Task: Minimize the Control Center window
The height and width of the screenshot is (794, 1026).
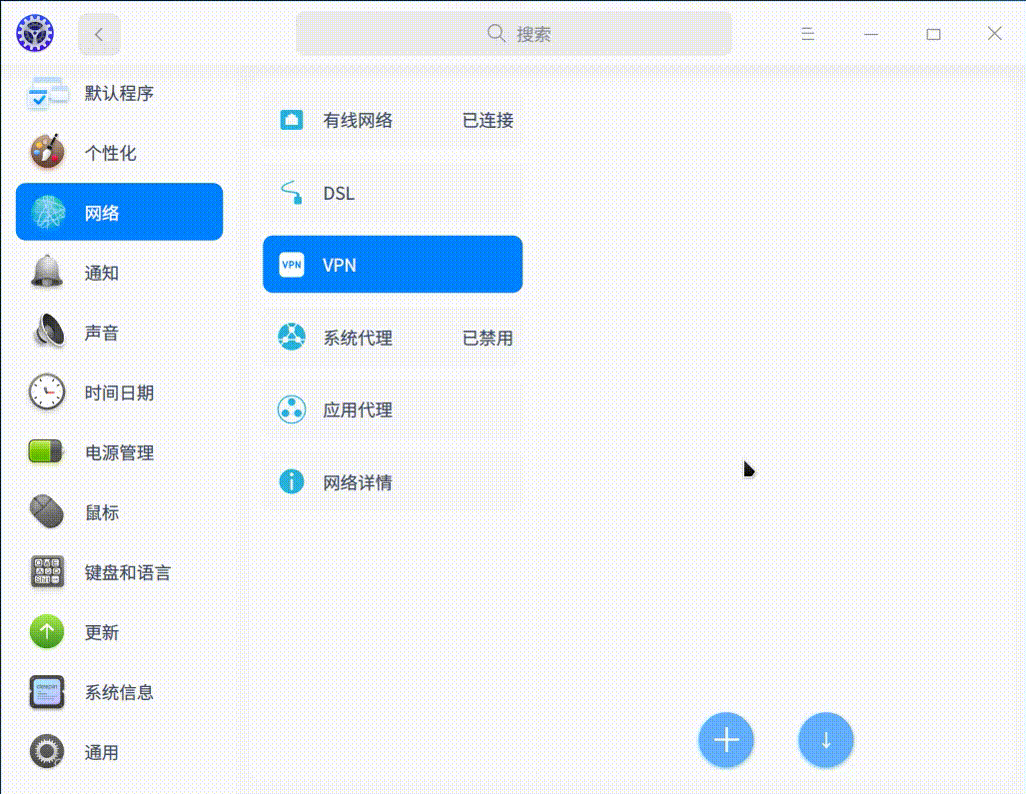Action: click(x=871, y=34)
